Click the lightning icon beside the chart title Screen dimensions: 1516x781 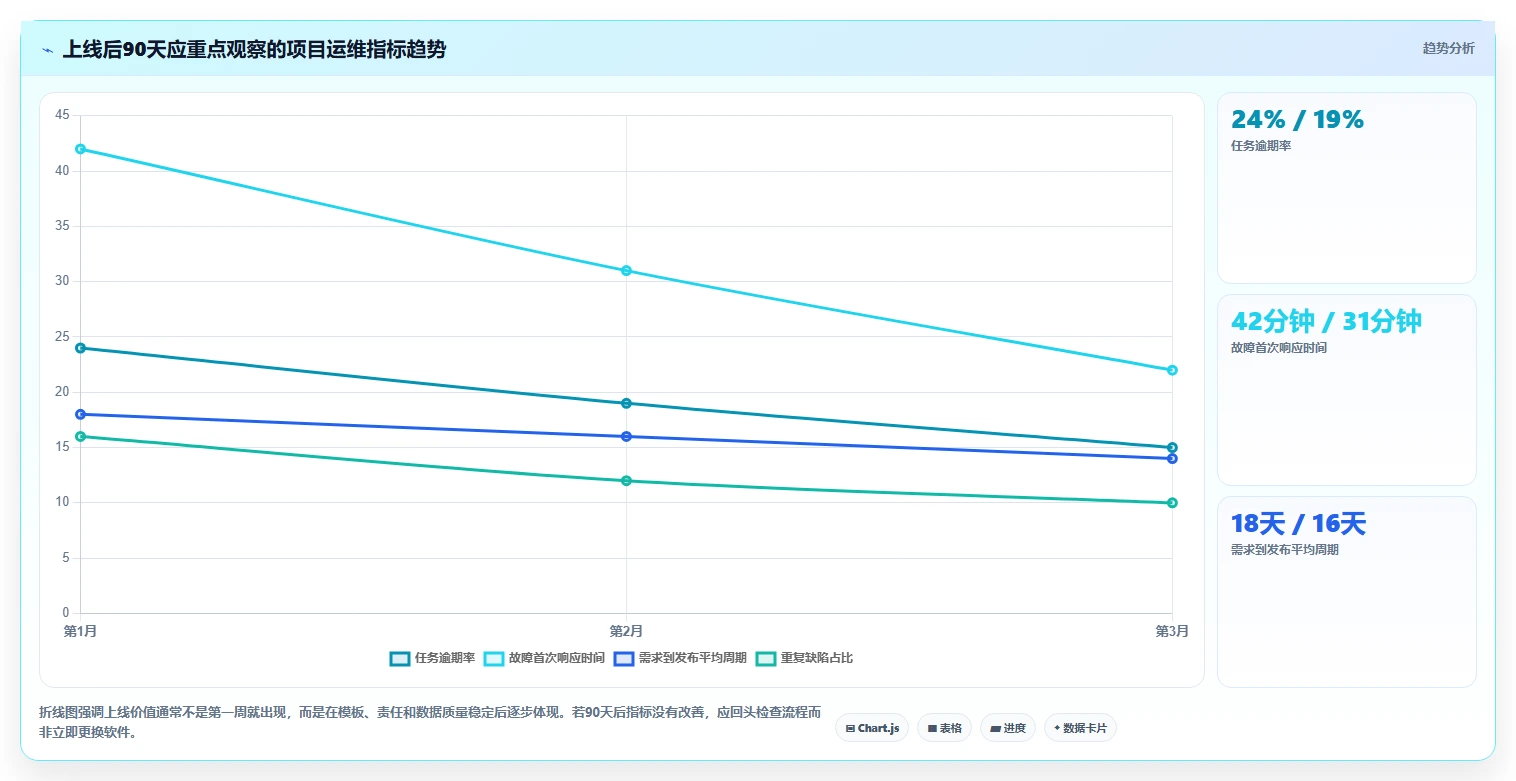coord(47,50)
